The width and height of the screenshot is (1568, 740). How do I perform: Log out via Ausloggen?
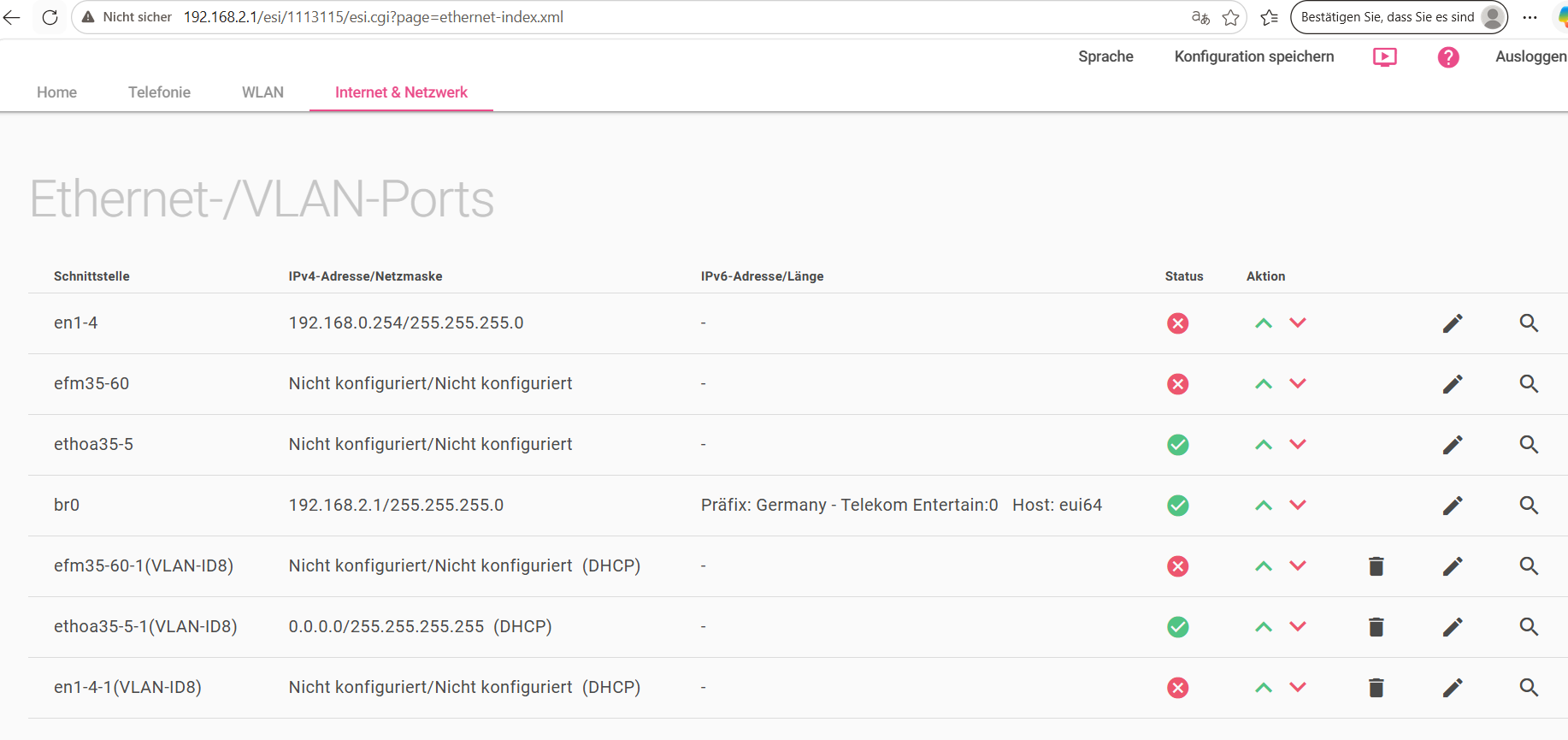point(1530,56)
